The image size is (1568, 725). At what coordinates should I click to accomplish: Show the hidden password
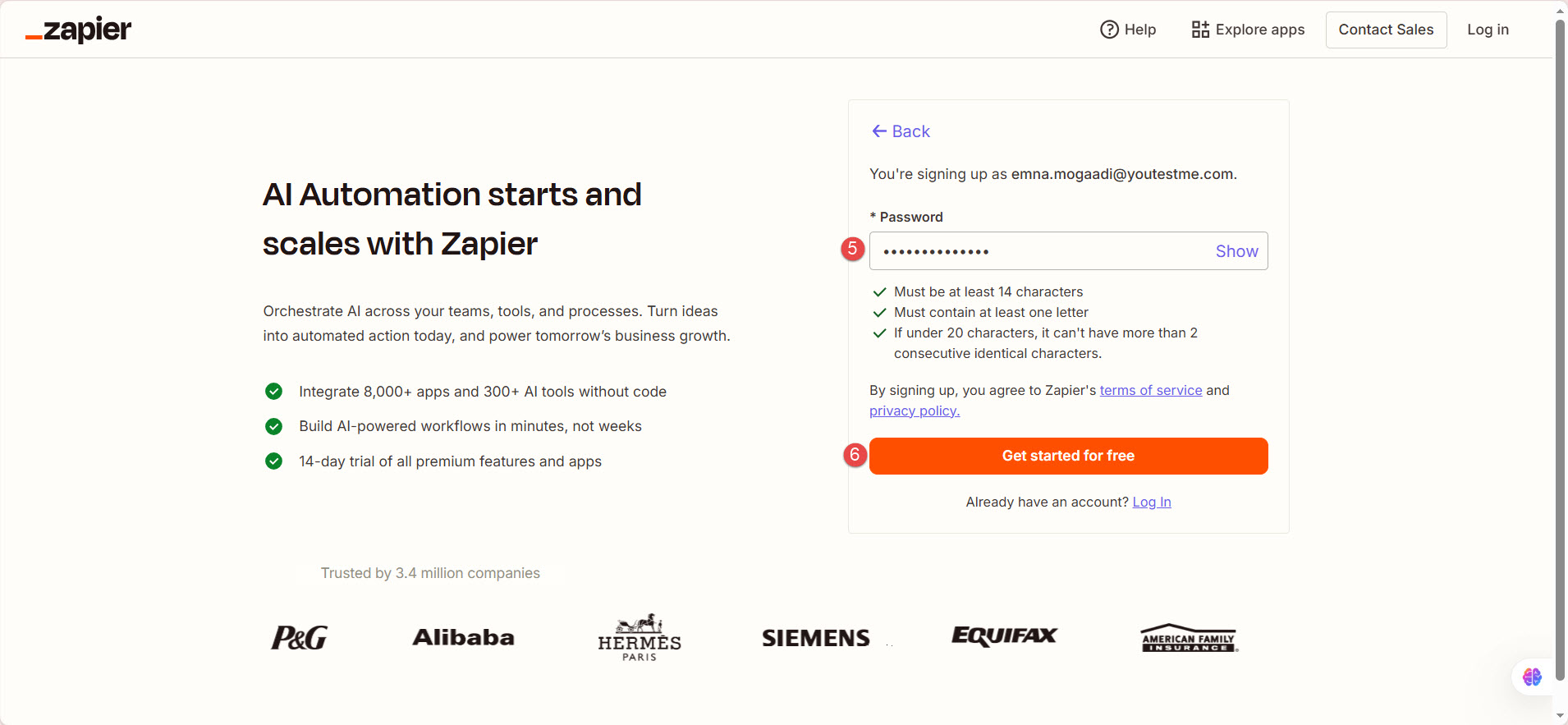pos(1236,251)
